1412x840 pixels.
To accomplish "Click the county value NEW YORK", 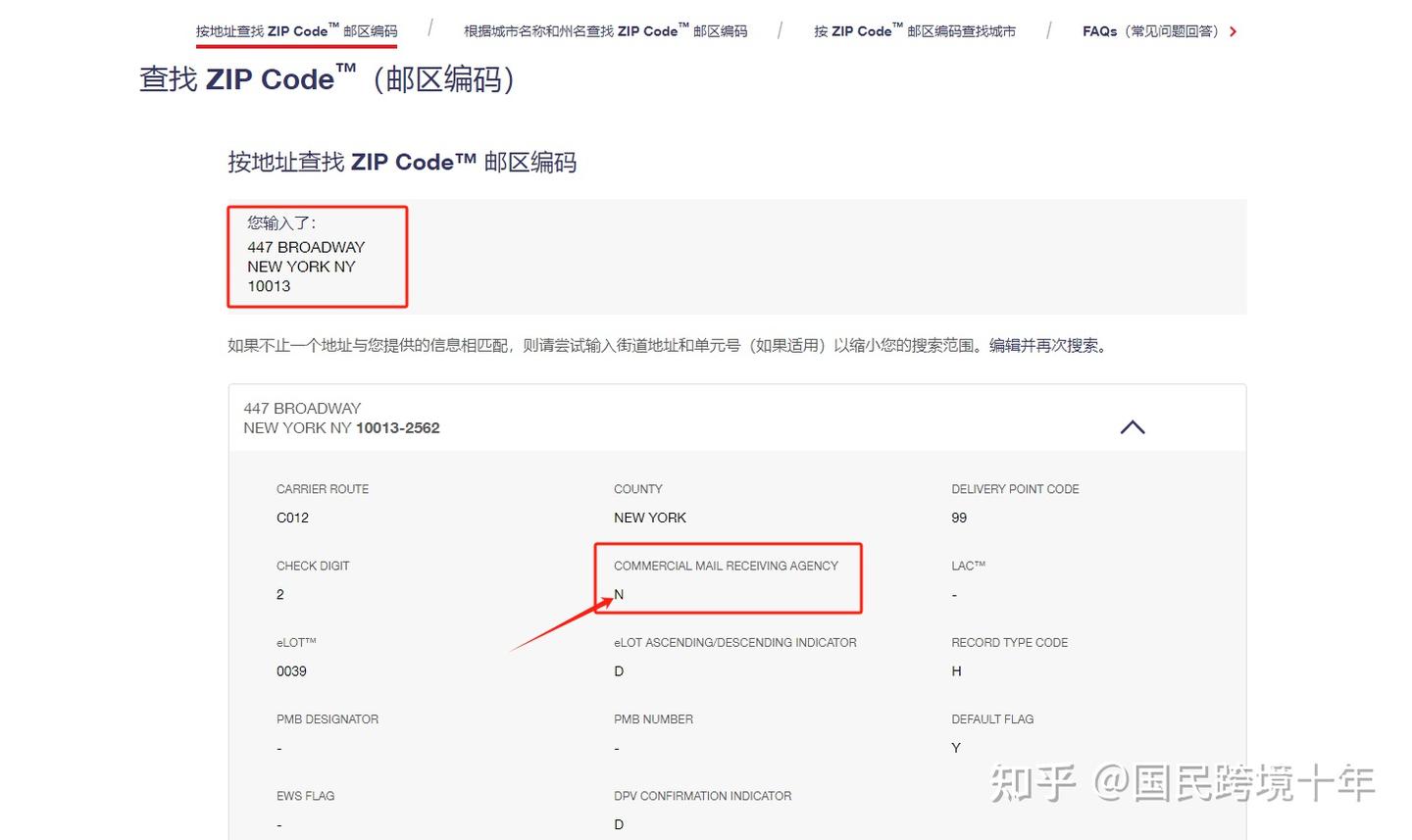I will point(650,518).
